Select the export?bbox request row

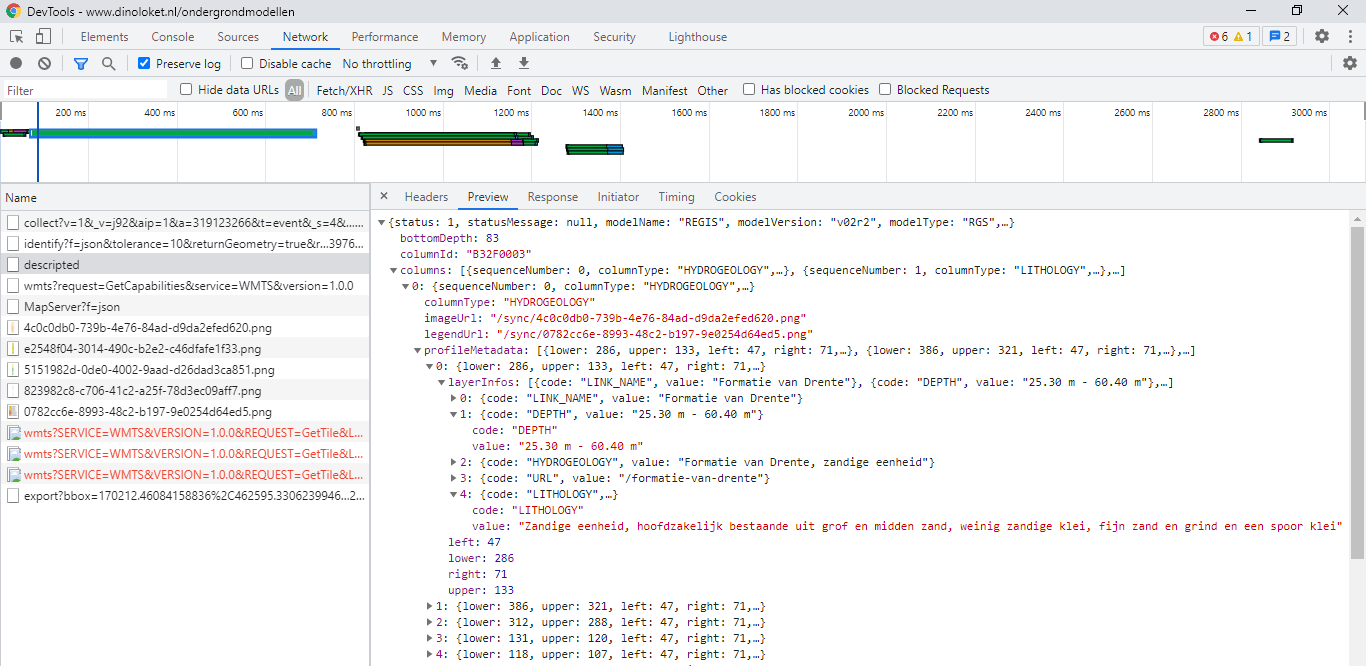(185, 496)
